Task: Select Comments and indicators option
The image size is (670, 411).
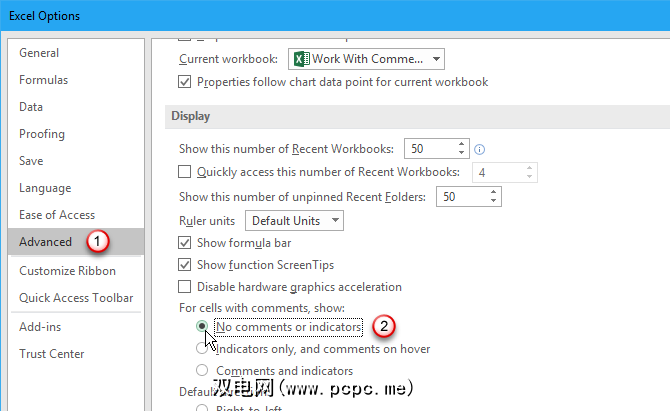Action: [203, 371]
